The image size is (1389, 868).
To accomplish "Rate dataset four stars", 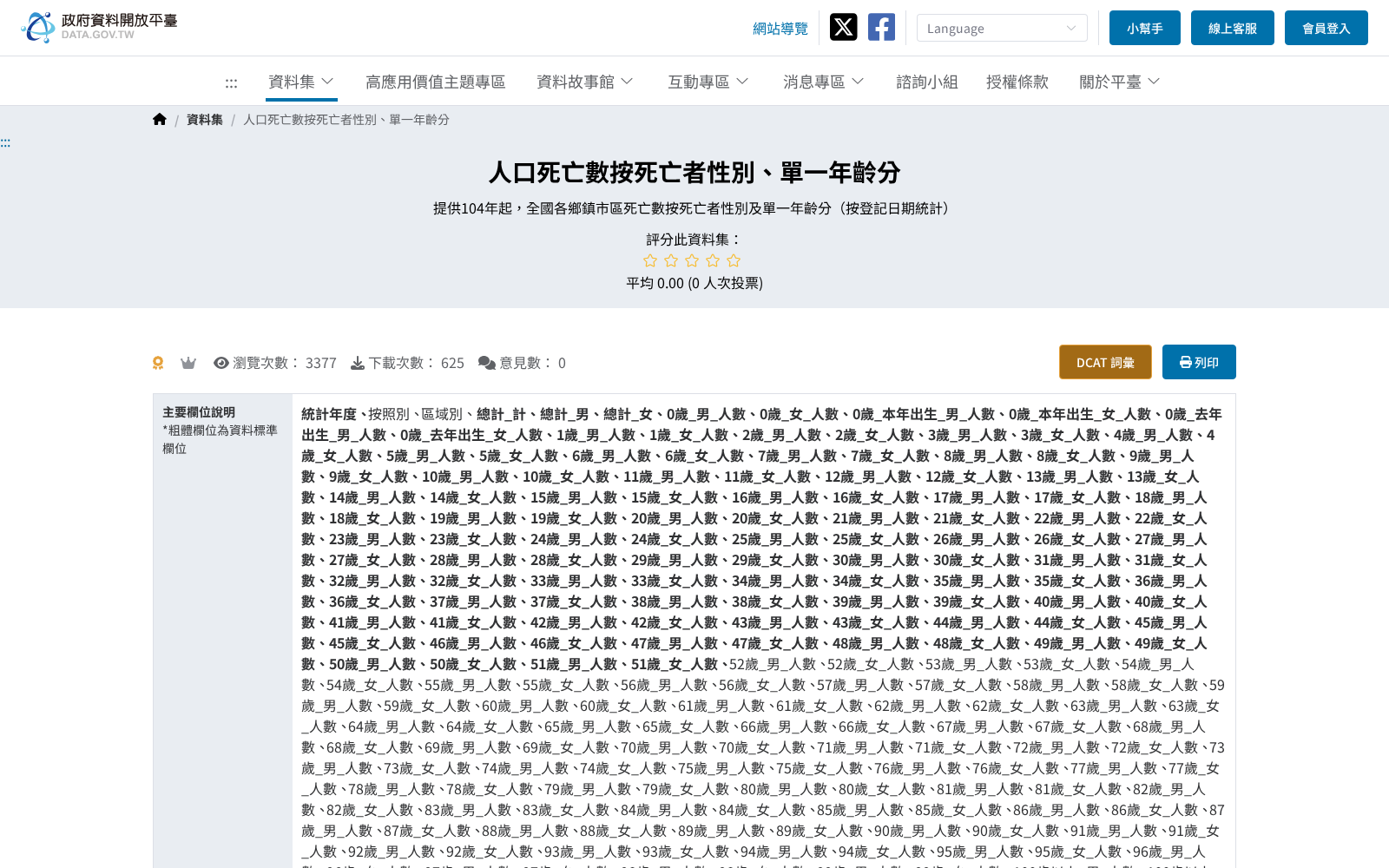I will click(713, 260).
